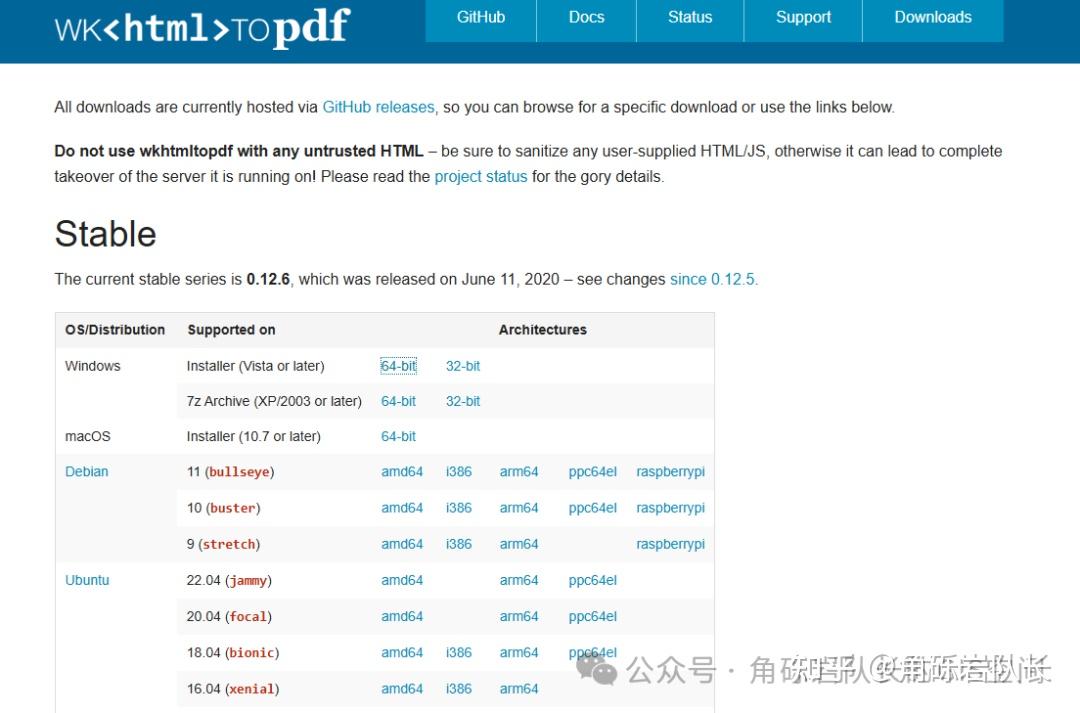This screenshot has width=1080, height=713.
Task: Open the project status link
Action: tap(481, 176)
